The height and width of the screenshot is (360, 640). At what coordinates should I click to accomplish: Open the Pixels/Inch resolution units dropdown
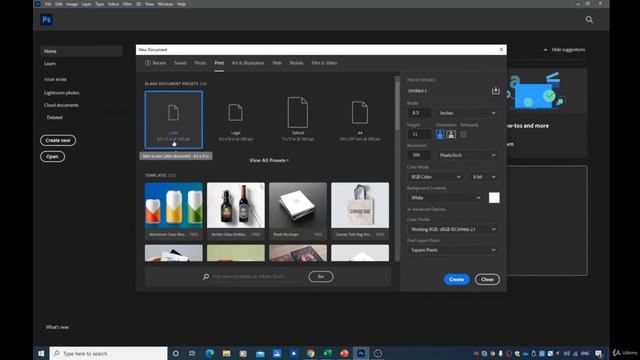click(468, 155)
